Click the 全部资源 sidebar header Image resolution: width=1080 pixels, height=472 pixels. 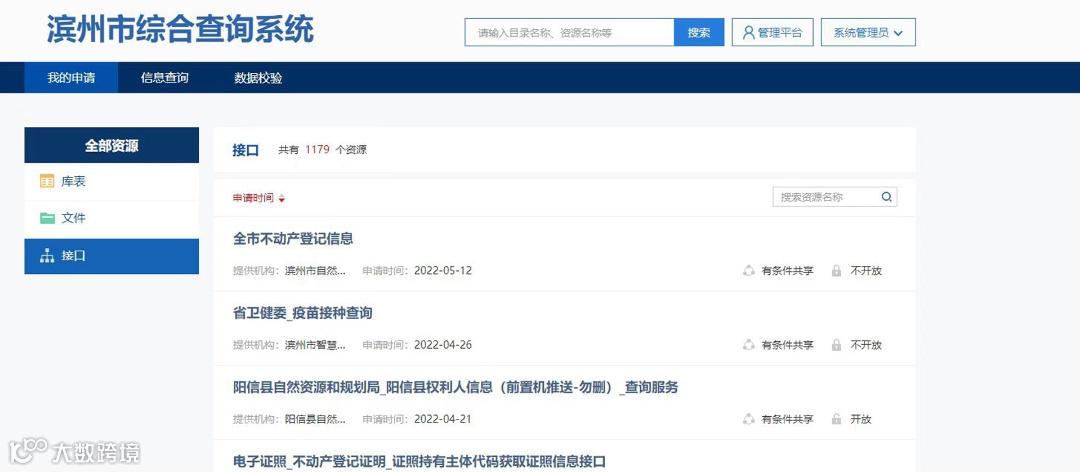coord(112,145)
